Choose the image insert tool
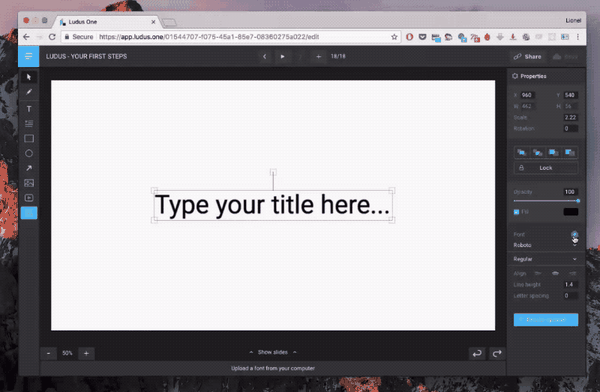600x392 pixels. click(x=29, y=183)
